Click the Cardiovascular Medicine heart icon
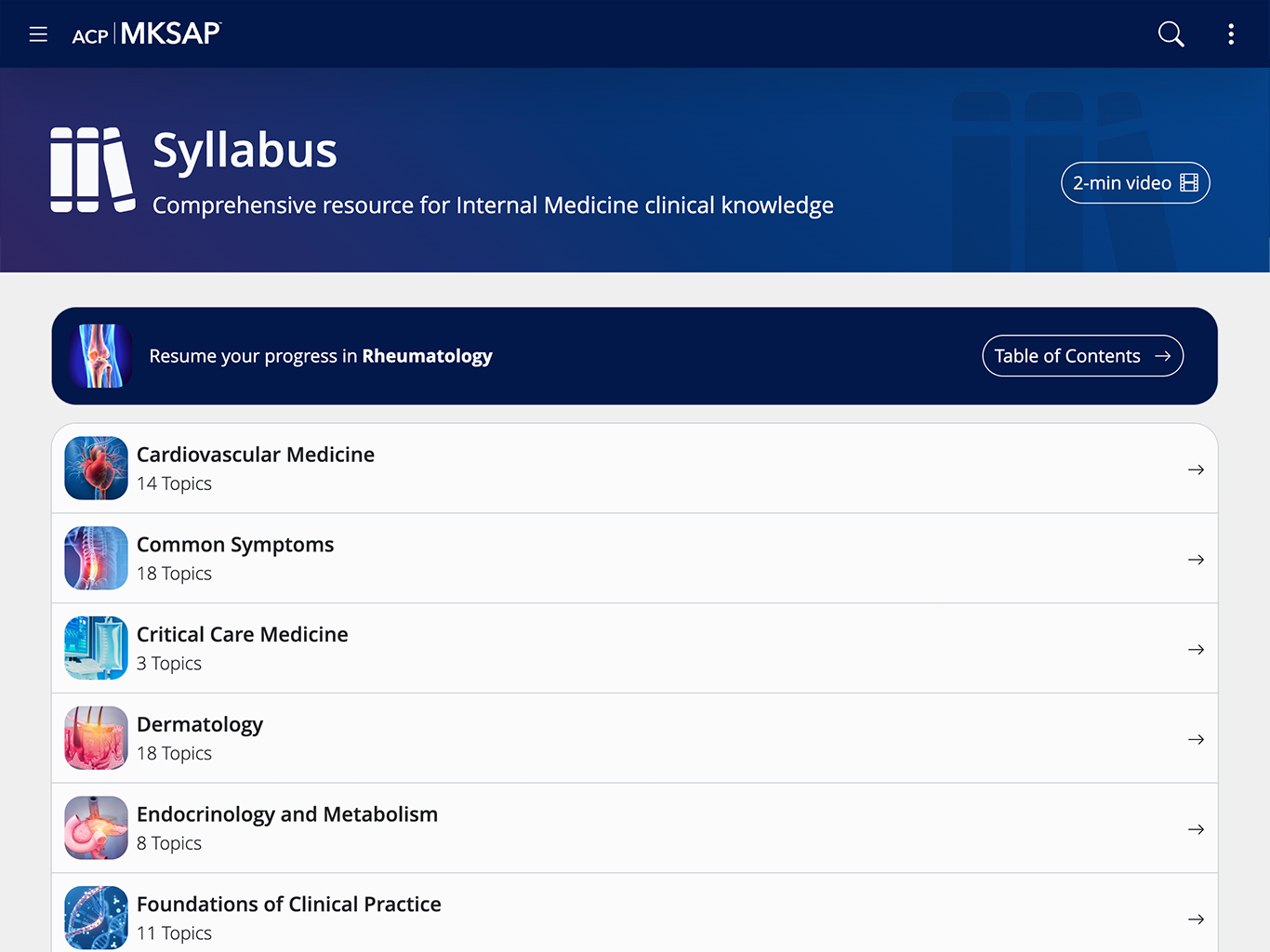Viewport: 1270px width, 952px height. coord(96,469)
